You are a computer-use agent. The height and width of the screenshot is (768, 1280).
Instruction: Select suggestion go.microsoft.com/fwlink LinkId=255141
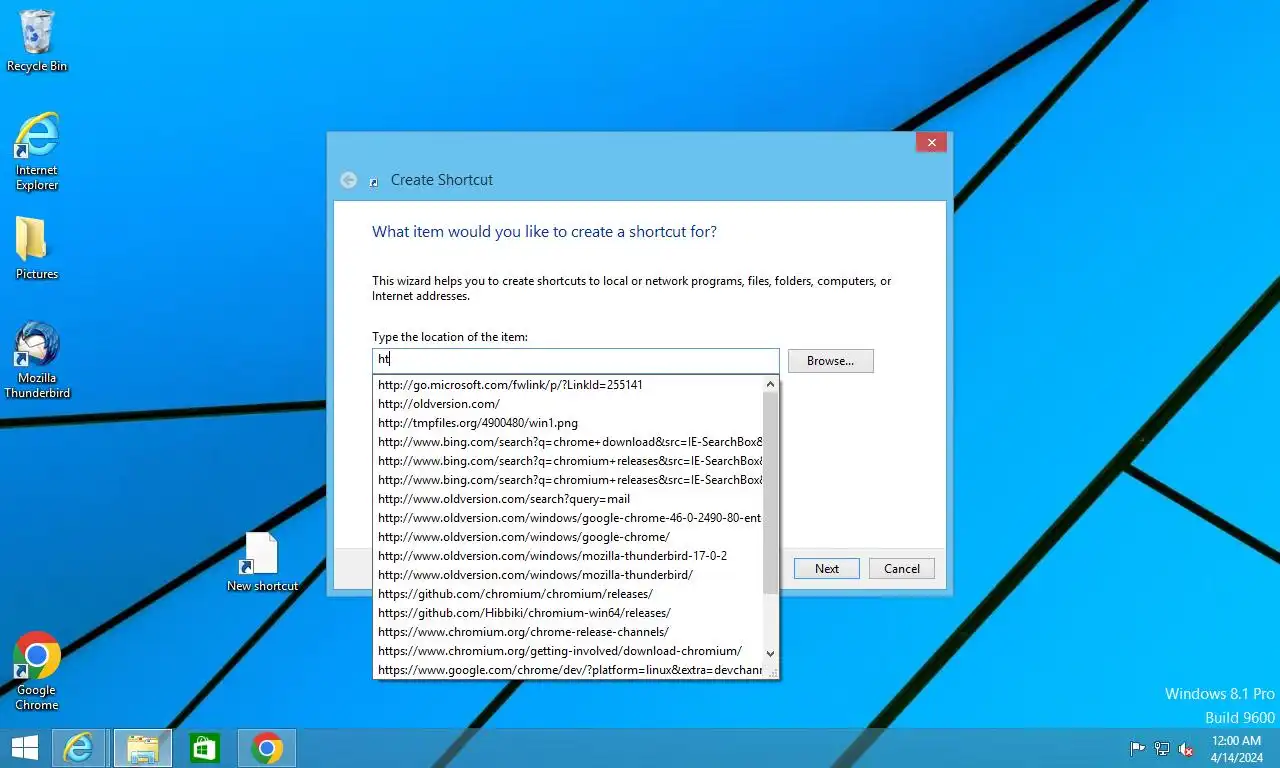(568, 385)
